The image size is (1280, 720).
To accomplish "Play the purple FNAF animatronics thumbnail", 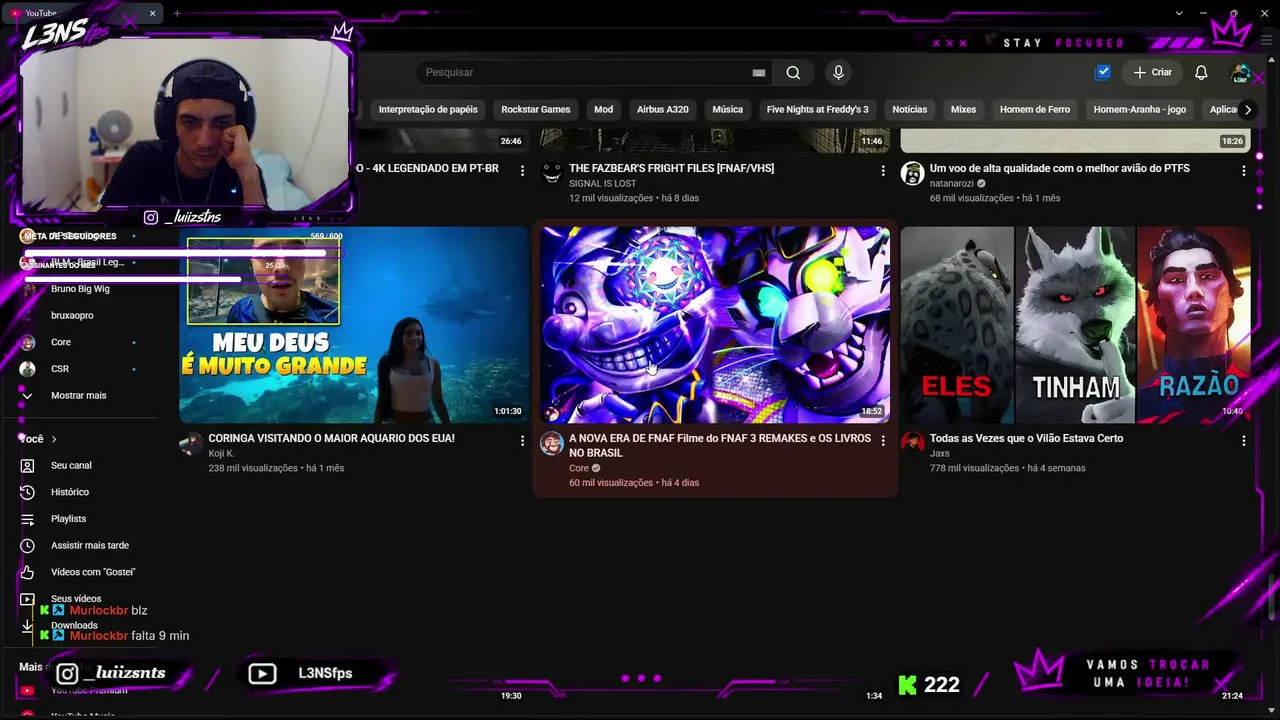I will coord(715,325).
